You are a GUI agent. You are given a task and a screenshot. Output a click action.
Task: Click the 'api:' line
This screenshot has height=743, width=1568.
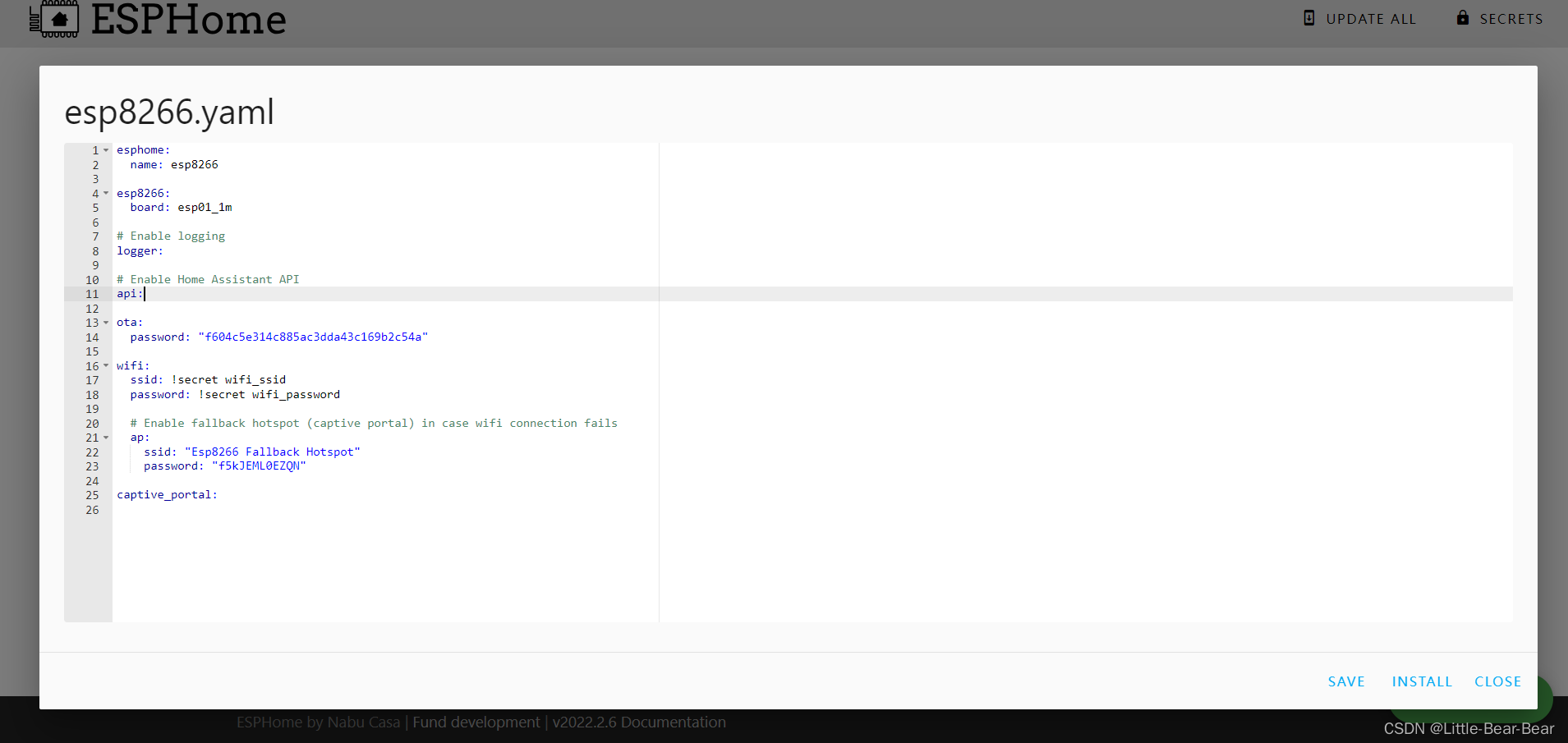pyautogui.click(x=130, y=294)
